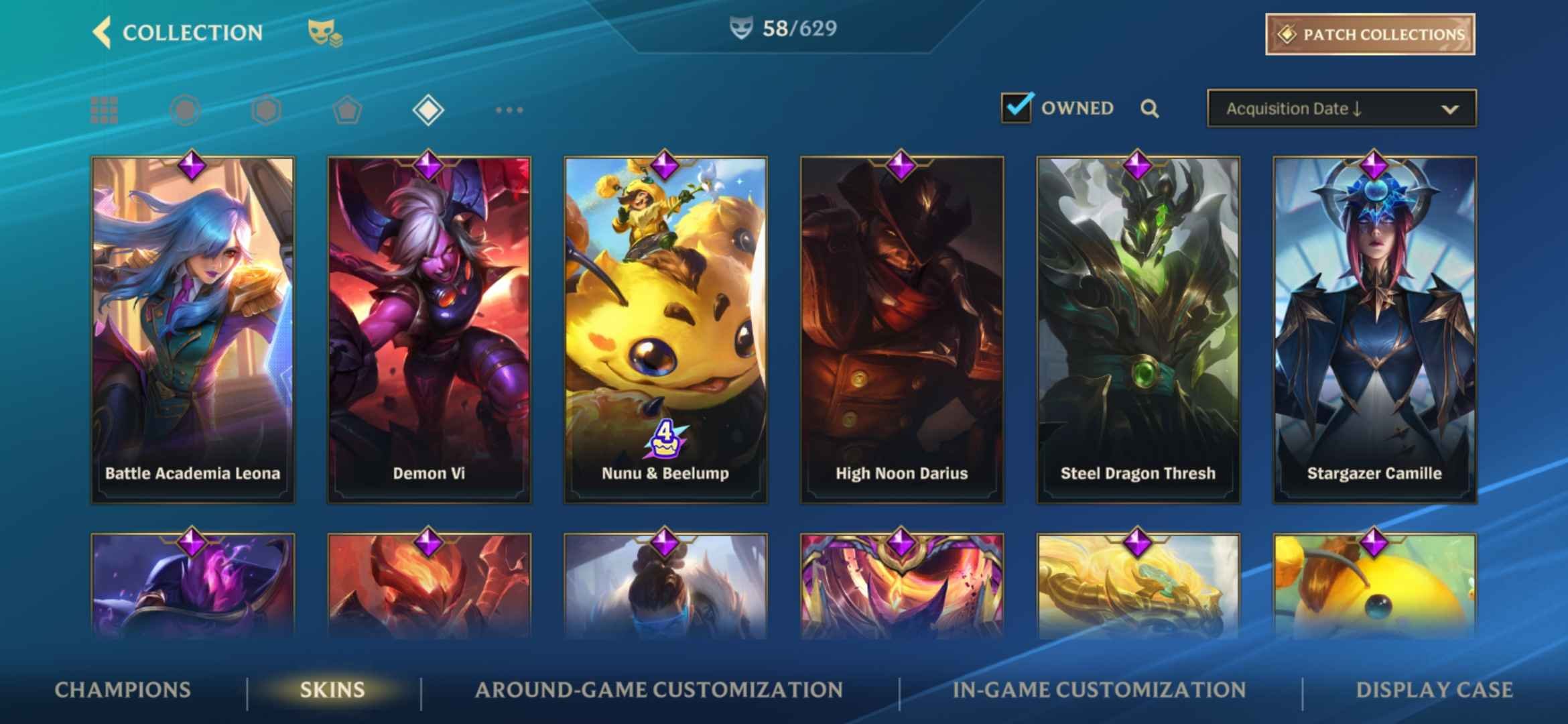
Task: Open skin search with magnifier icon
Action: click(1150, 109)
